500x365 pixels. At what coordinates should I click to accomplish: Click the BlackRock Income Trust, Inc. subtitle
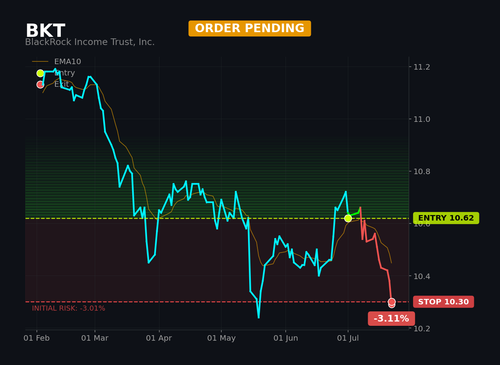(90, 42)
